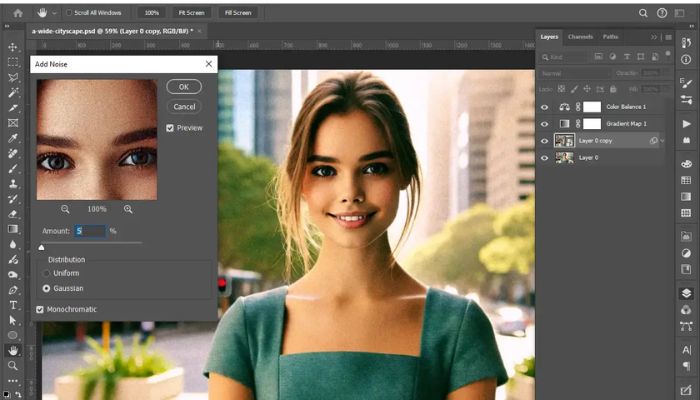The image size is (700, 400).
Task: Expand Layer 0 copy smart filters arrow
Action: (x=662, y=141)
